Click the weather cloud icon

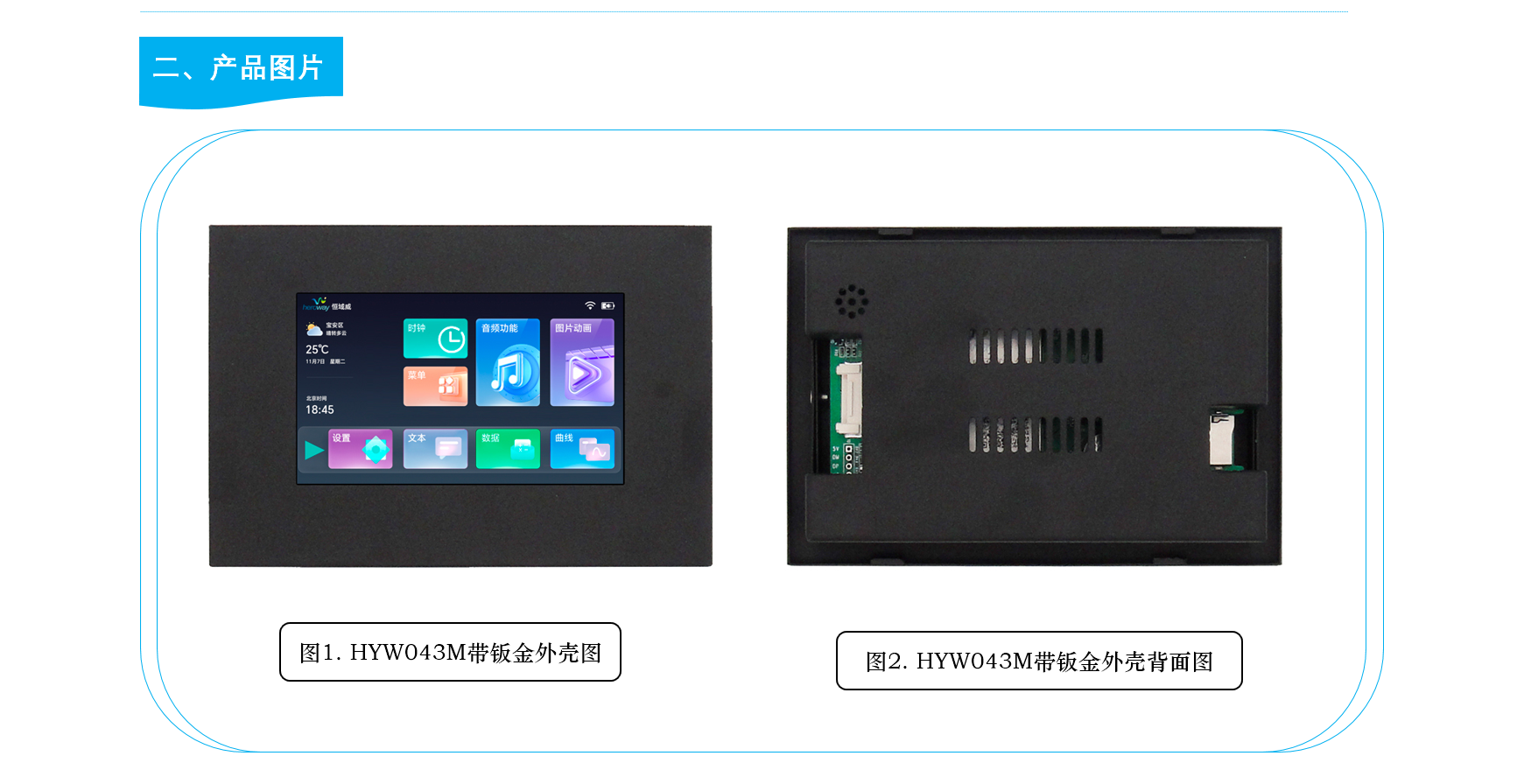coord(313,329)
